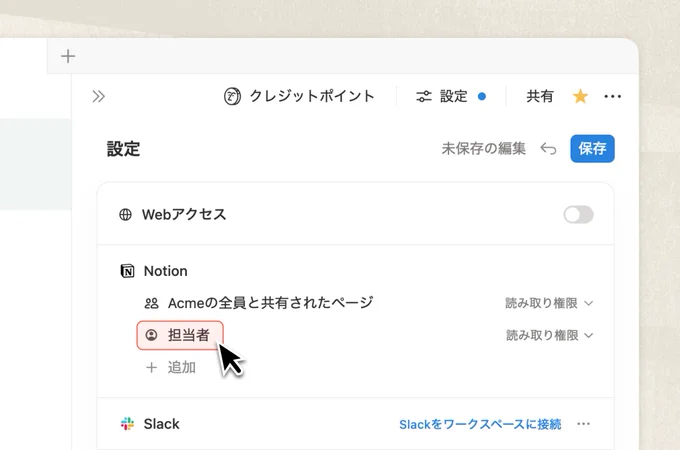Click the blue 保存 button
The image size is (680, 450).
click(x=592, y=149)
